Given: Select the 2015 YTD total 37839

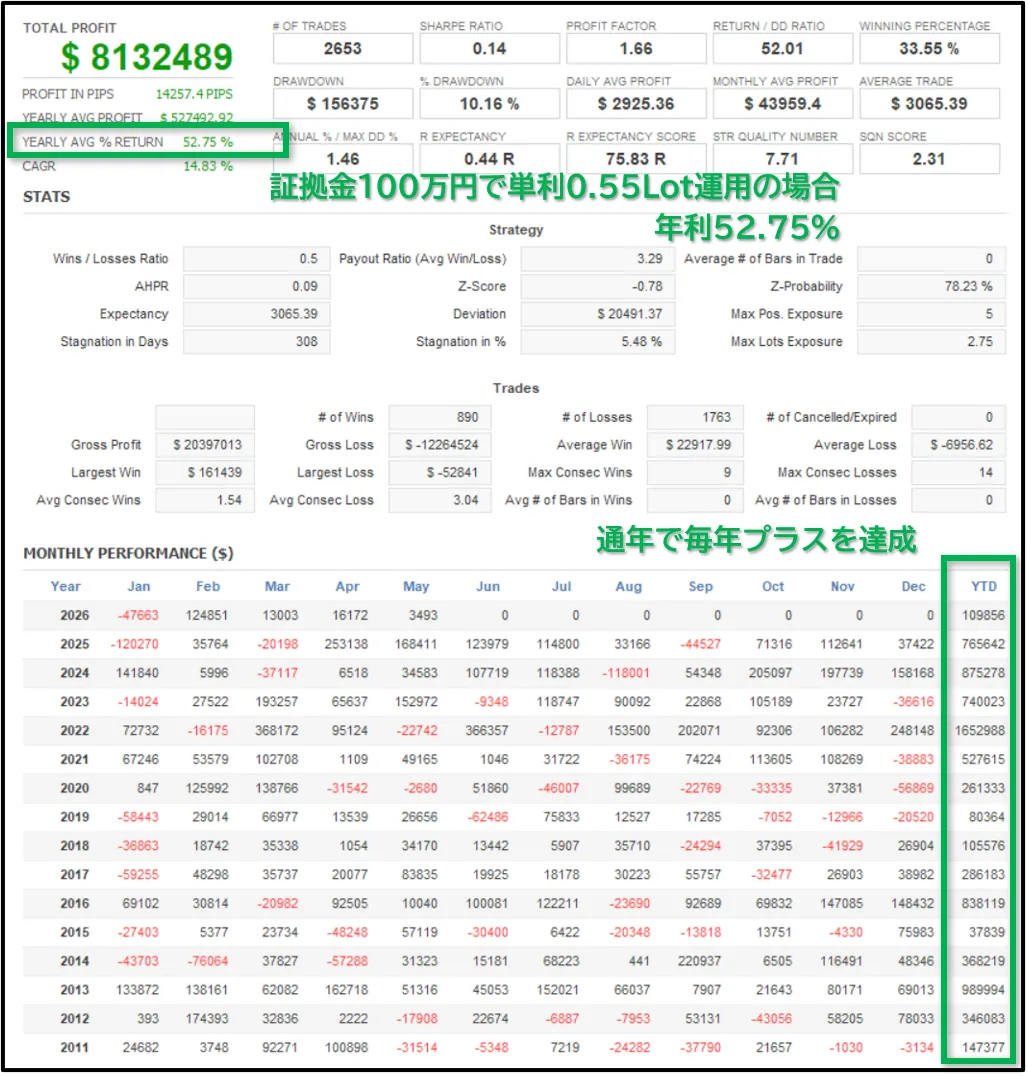Looking at the screenshot, I should click(987, 933).
